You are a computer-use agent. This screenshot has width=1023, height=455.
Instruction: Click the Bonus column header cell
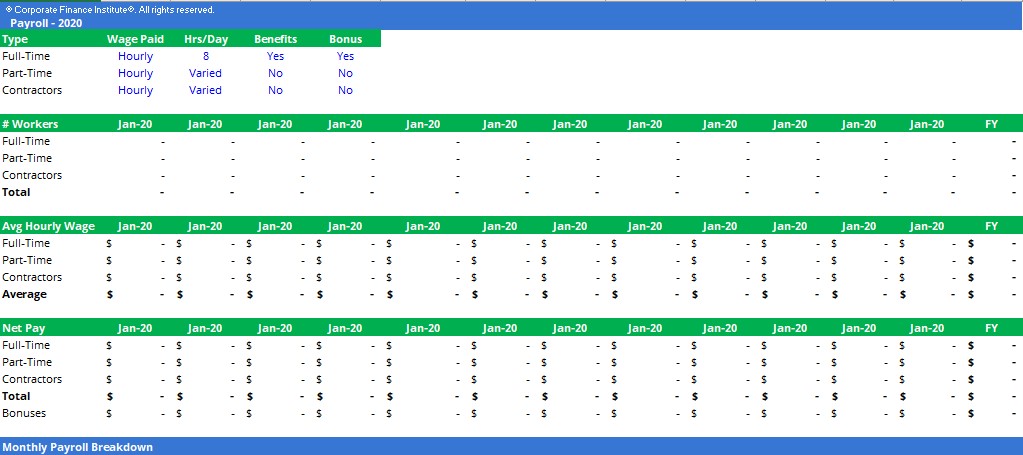(345, 39)
